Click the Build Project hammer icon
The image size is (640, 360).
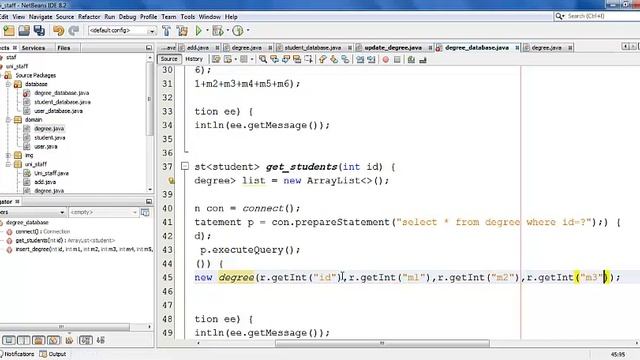click(166, 31)
